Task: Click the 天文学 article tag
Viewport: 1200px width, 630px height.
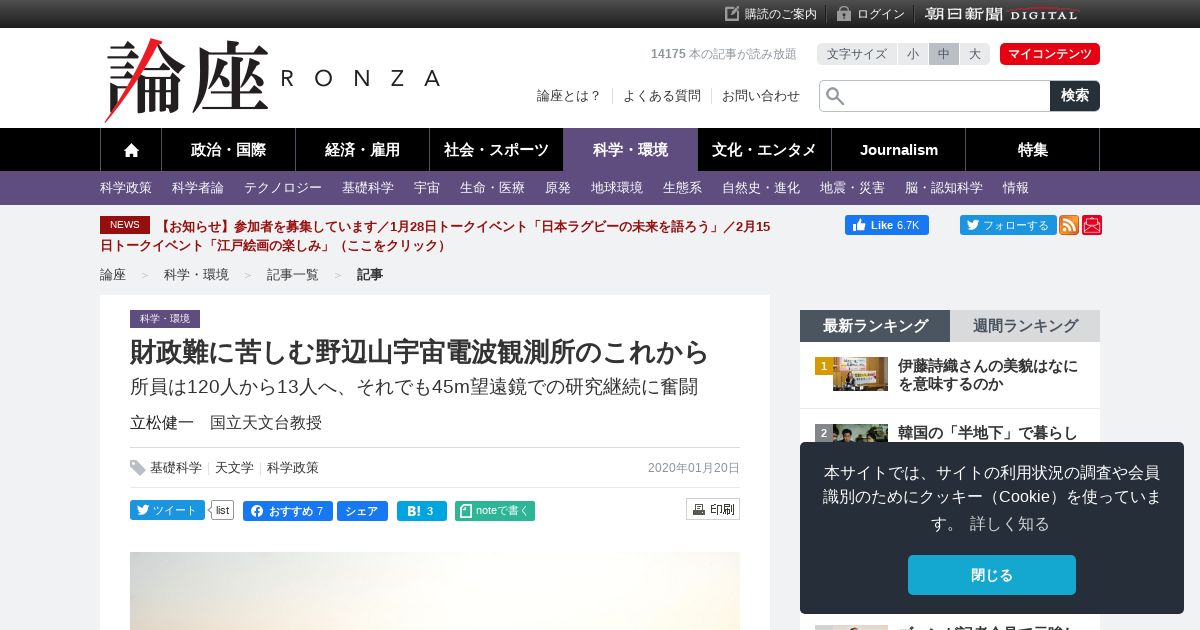Action: pyautogui.click(x=234, y=468)
